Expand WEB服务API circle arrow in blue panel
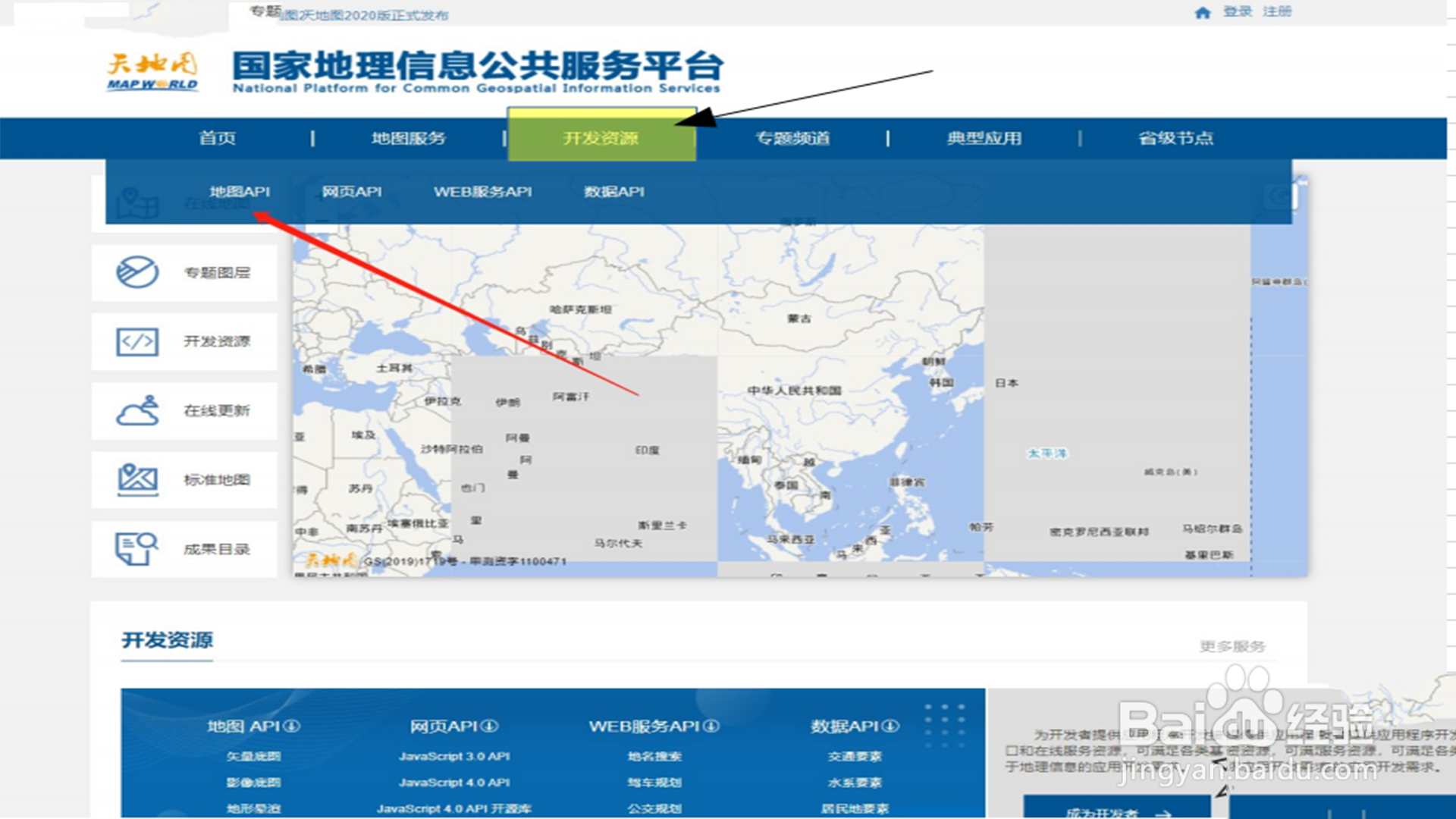 tap(711, 726)
